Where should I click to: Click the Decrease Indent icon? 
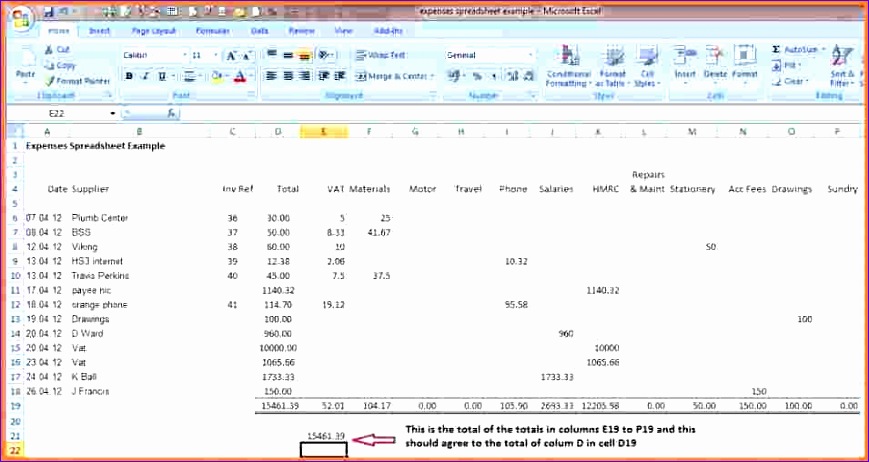[x=324, y=76]
